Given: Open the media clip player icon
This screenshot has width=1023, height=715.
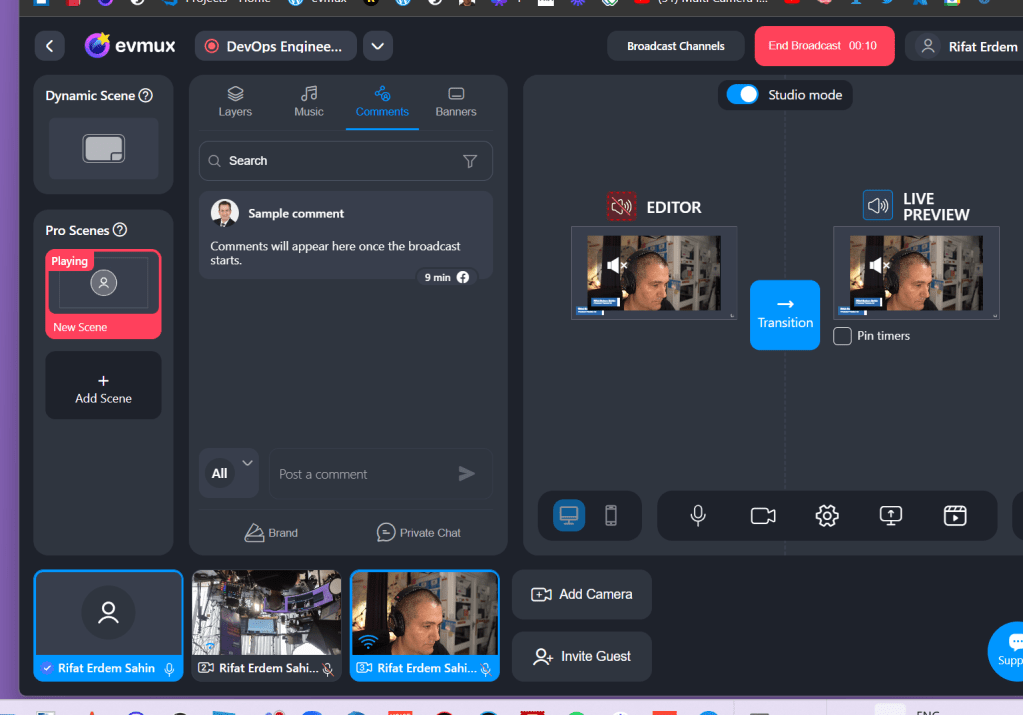Looking at the screenshot, I should click(x=954, y=515).
